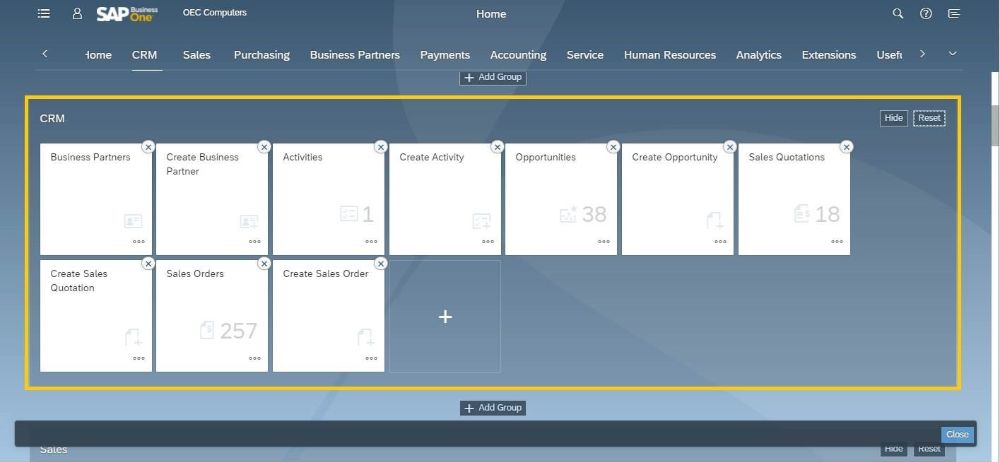The image size is (1000, 462).
Task: Expand the tab overflow dropdown arrow
Action: point(953,54)
